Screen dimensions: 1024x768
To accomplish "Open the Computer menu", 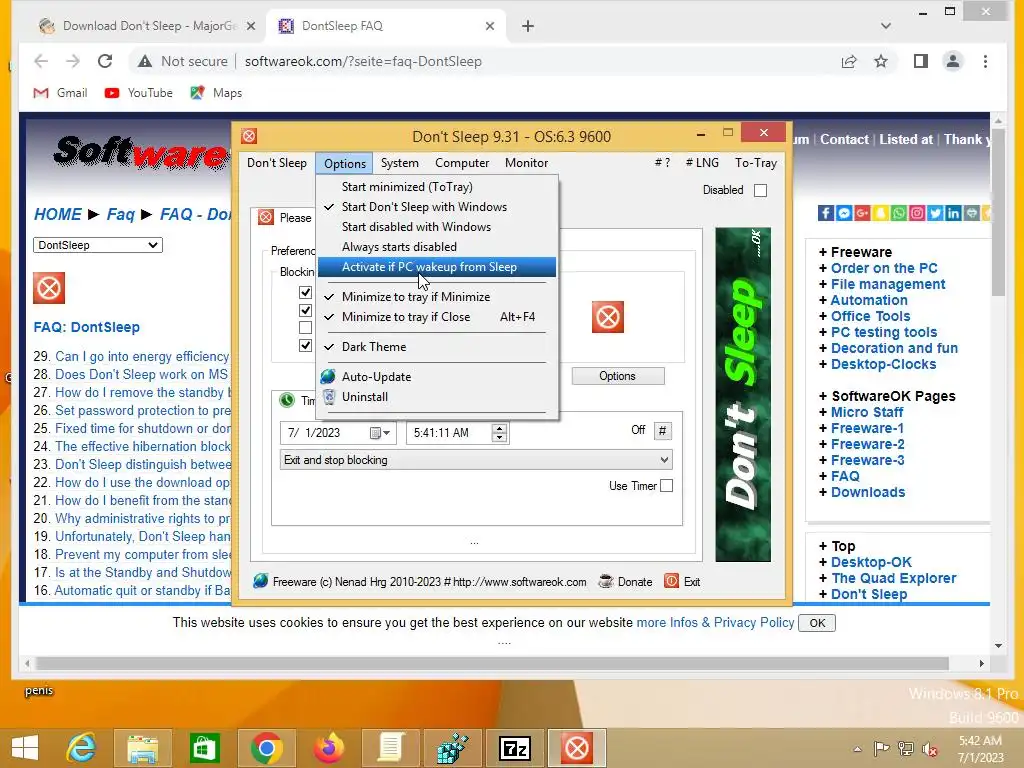I will click(462, 163).
